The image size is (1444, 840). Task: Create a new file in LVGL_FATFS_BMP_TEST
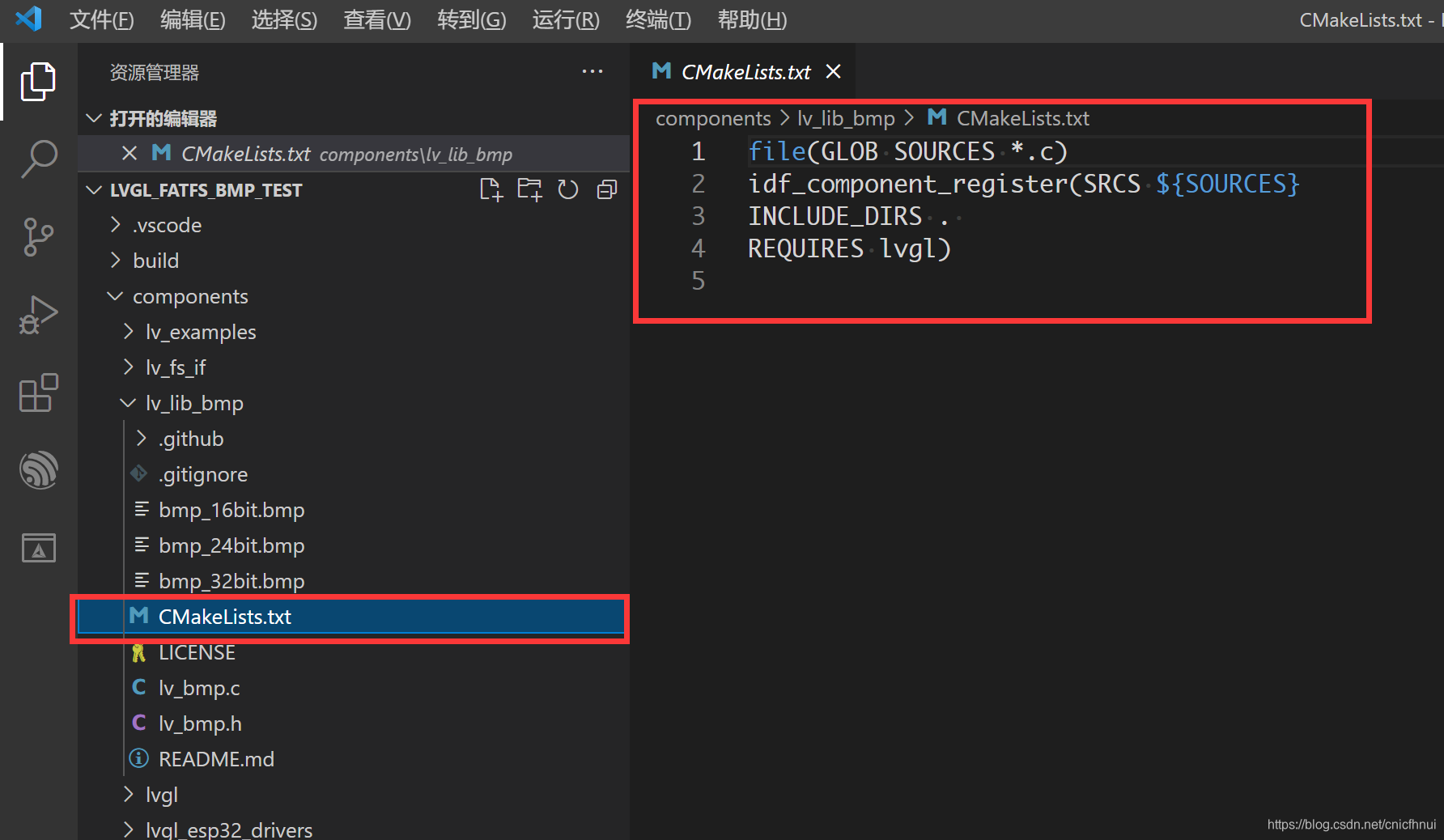(491, 190)
